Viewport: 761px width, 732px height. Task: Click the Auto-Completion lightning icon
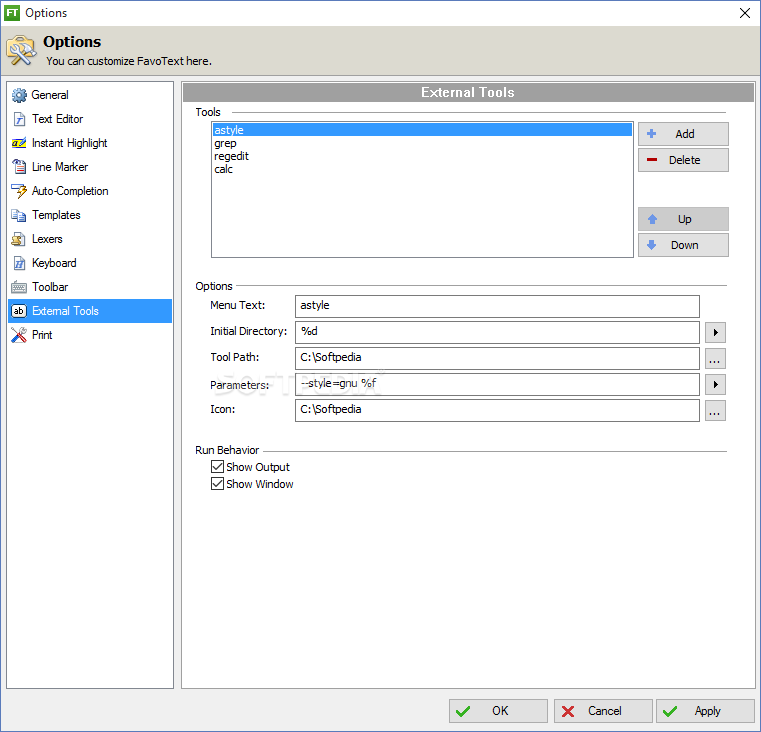(19, 191)
